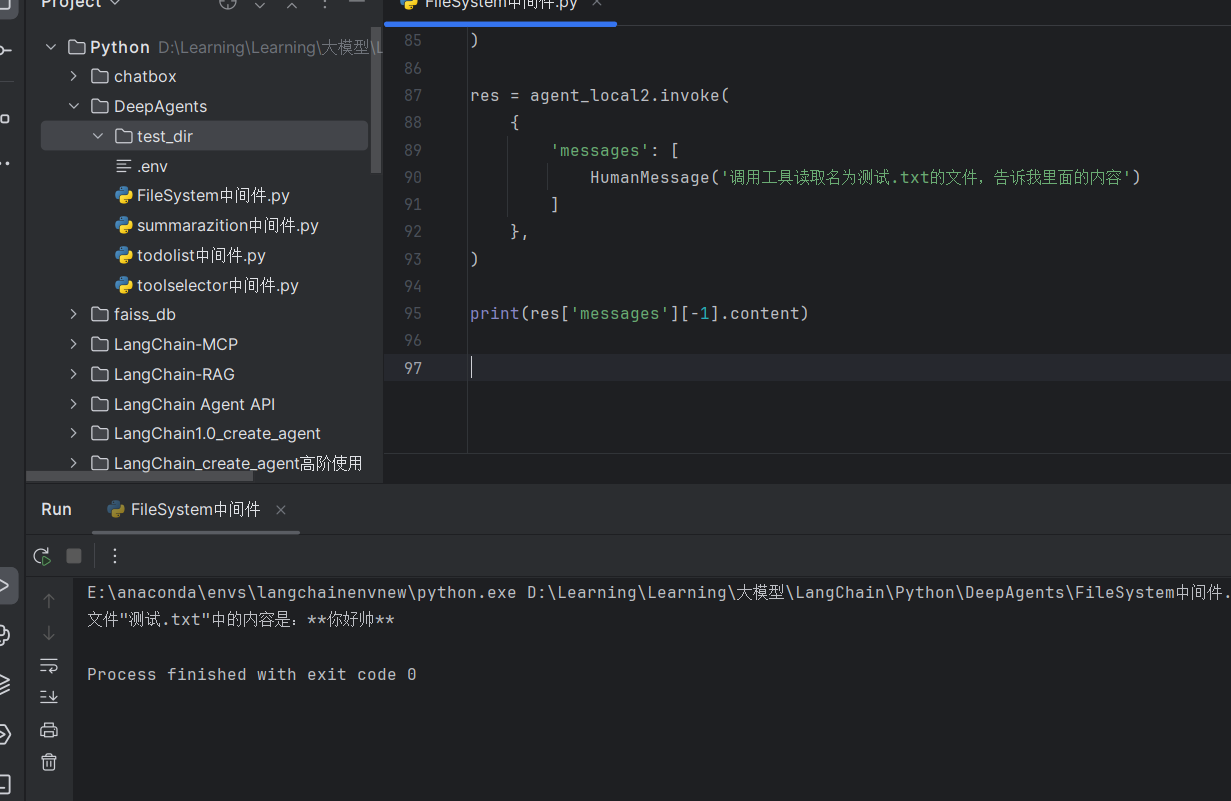Collapse the Python root project node
The width and height of the screenshot is (1231, 801).
point(50,47)
